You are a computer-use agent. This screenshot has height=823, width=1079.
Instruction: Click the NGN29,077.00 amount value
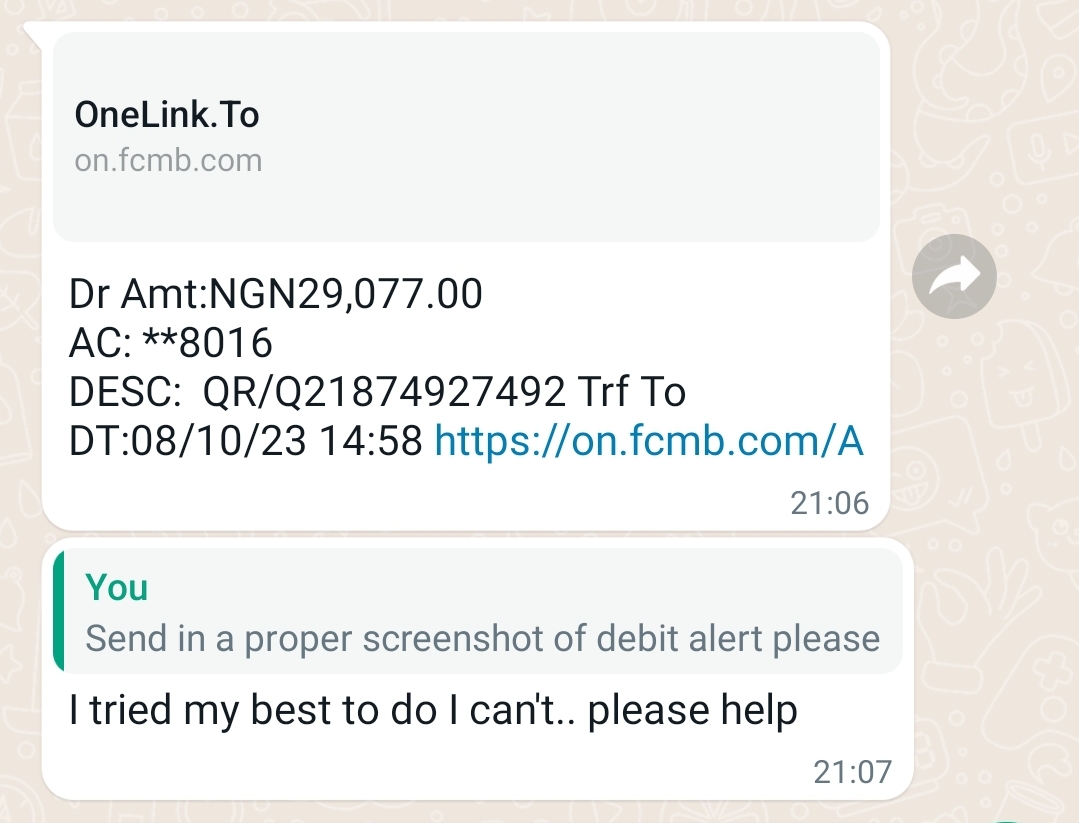coord(348,294)
